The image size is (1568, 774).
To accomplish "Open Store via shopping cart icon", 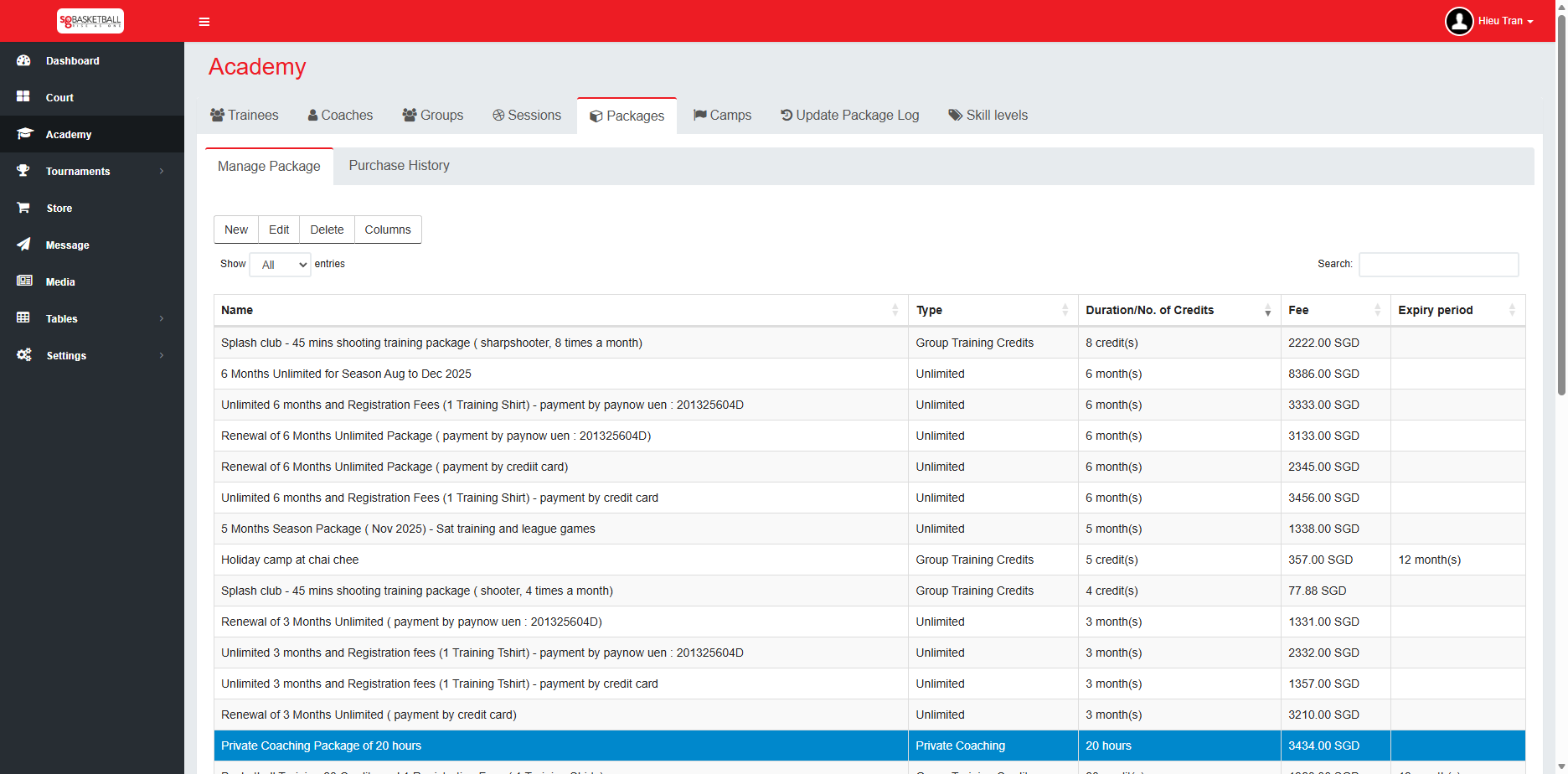I will (23, 208).
